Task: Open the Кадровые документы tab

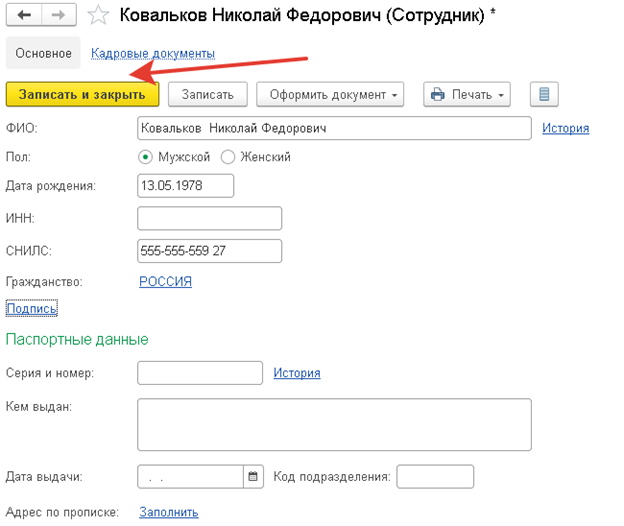Action: tap(153, 53)
